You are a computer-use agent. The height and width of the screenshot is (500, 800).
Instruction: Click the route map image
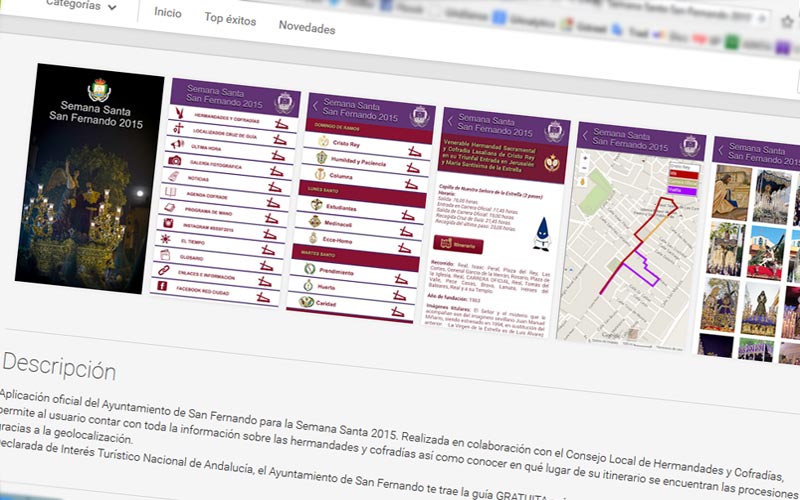click(629, 247)
